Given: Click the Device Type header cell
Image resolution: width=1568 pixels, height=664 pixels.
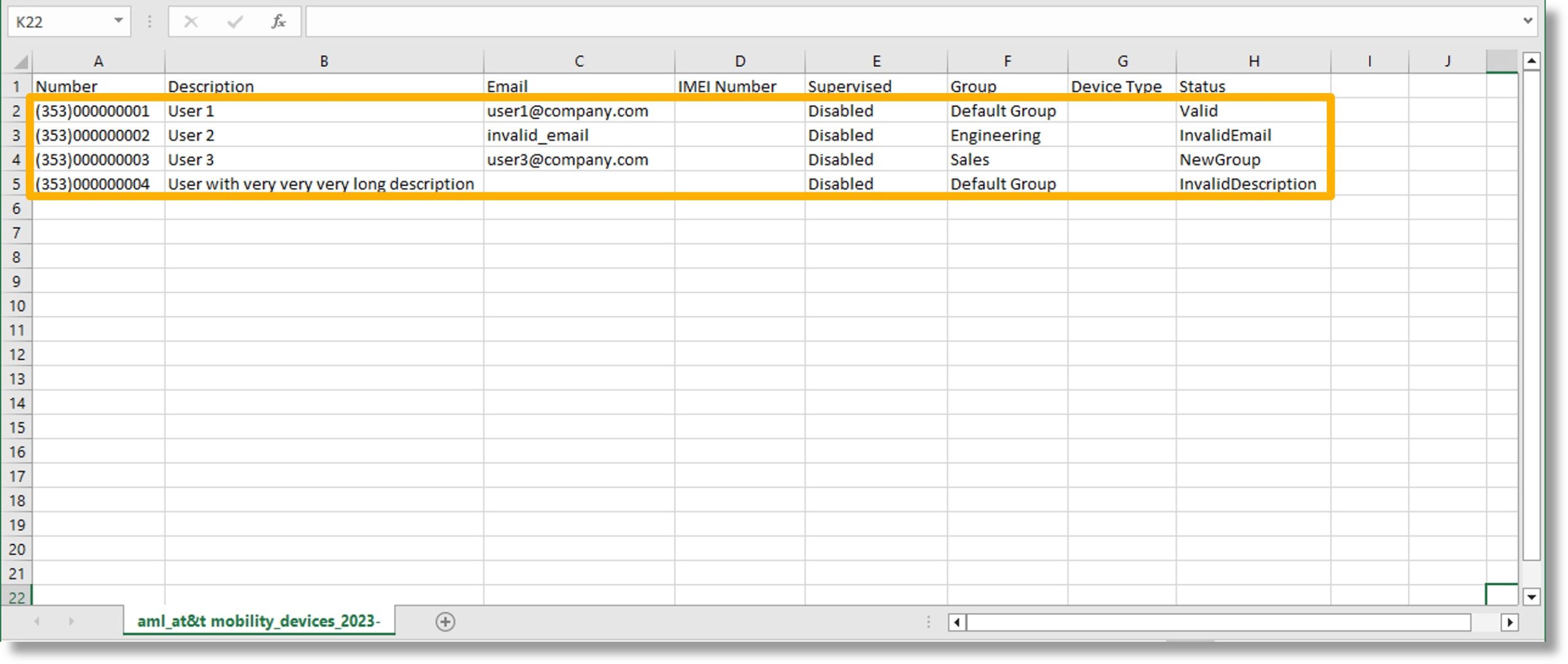Looking at the screenshot, I should 1122,86.
